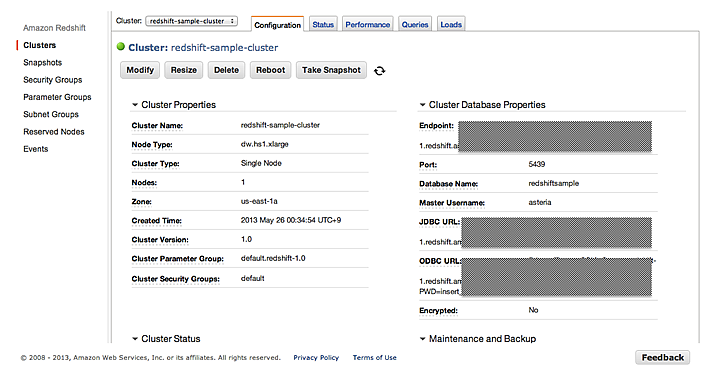Click the port value 5439
This screenshot has height=369, width=710.
point(537,164)
